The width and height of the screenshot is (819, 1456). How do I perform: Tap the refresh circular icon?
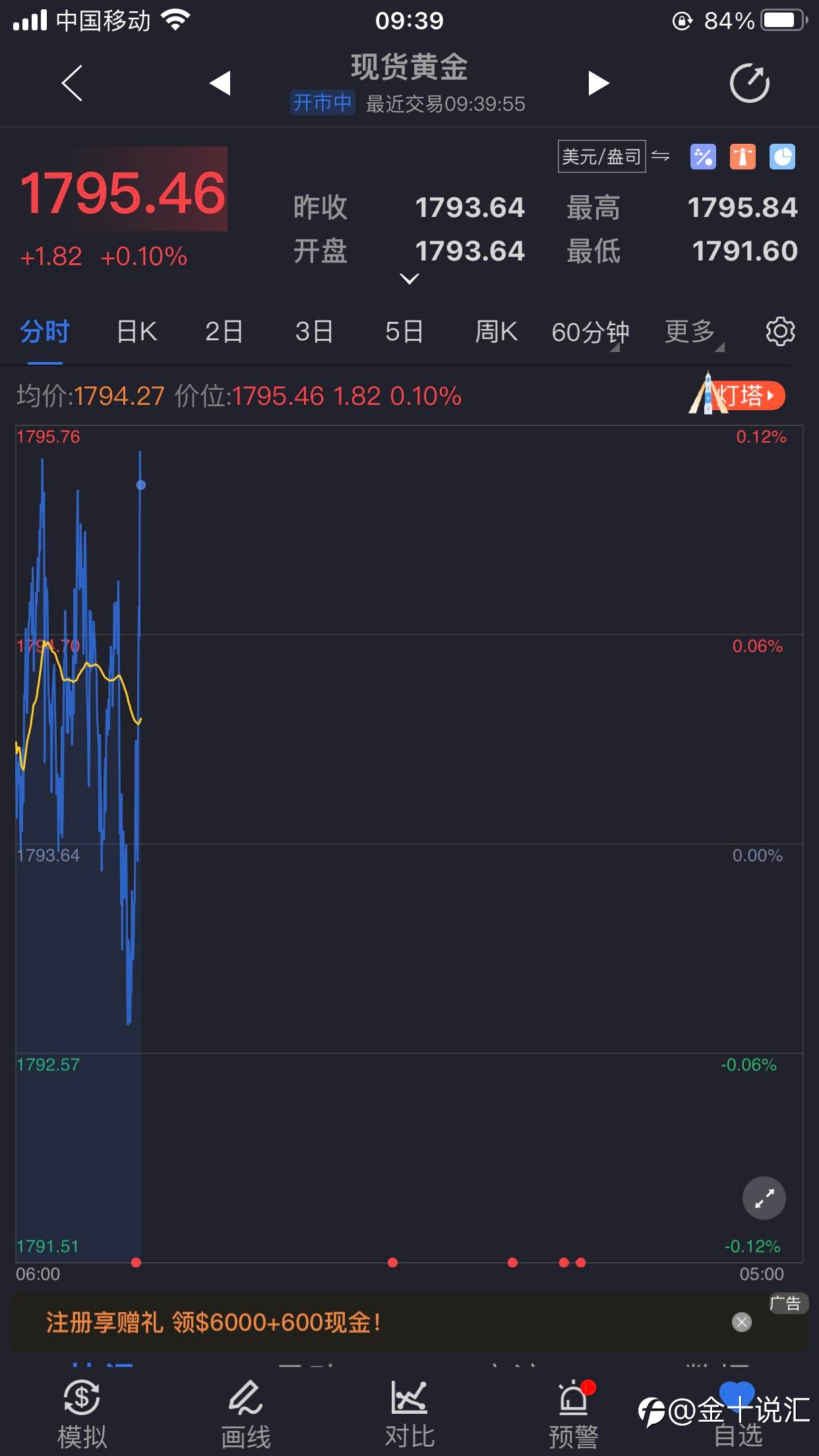tap(750, 83)
